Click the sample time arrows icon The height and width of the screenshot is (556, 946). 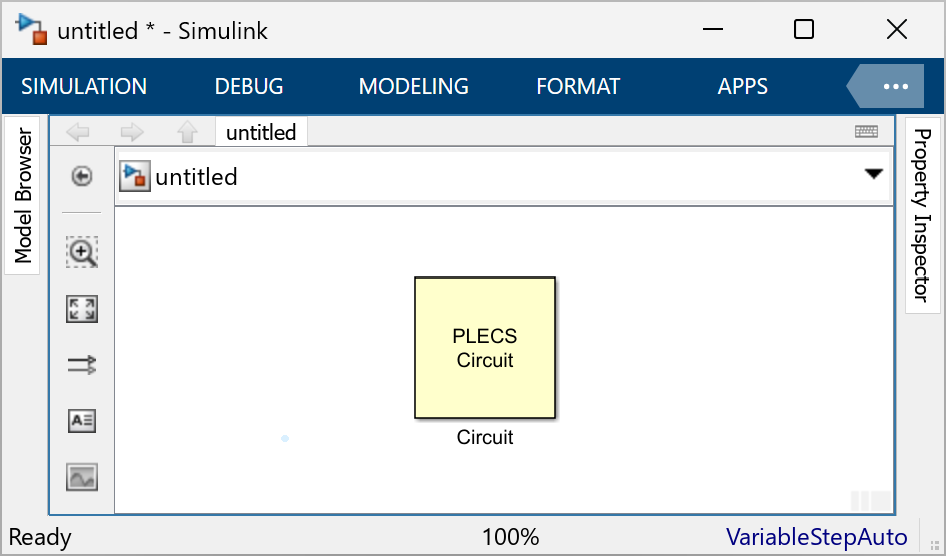[82, 365]
